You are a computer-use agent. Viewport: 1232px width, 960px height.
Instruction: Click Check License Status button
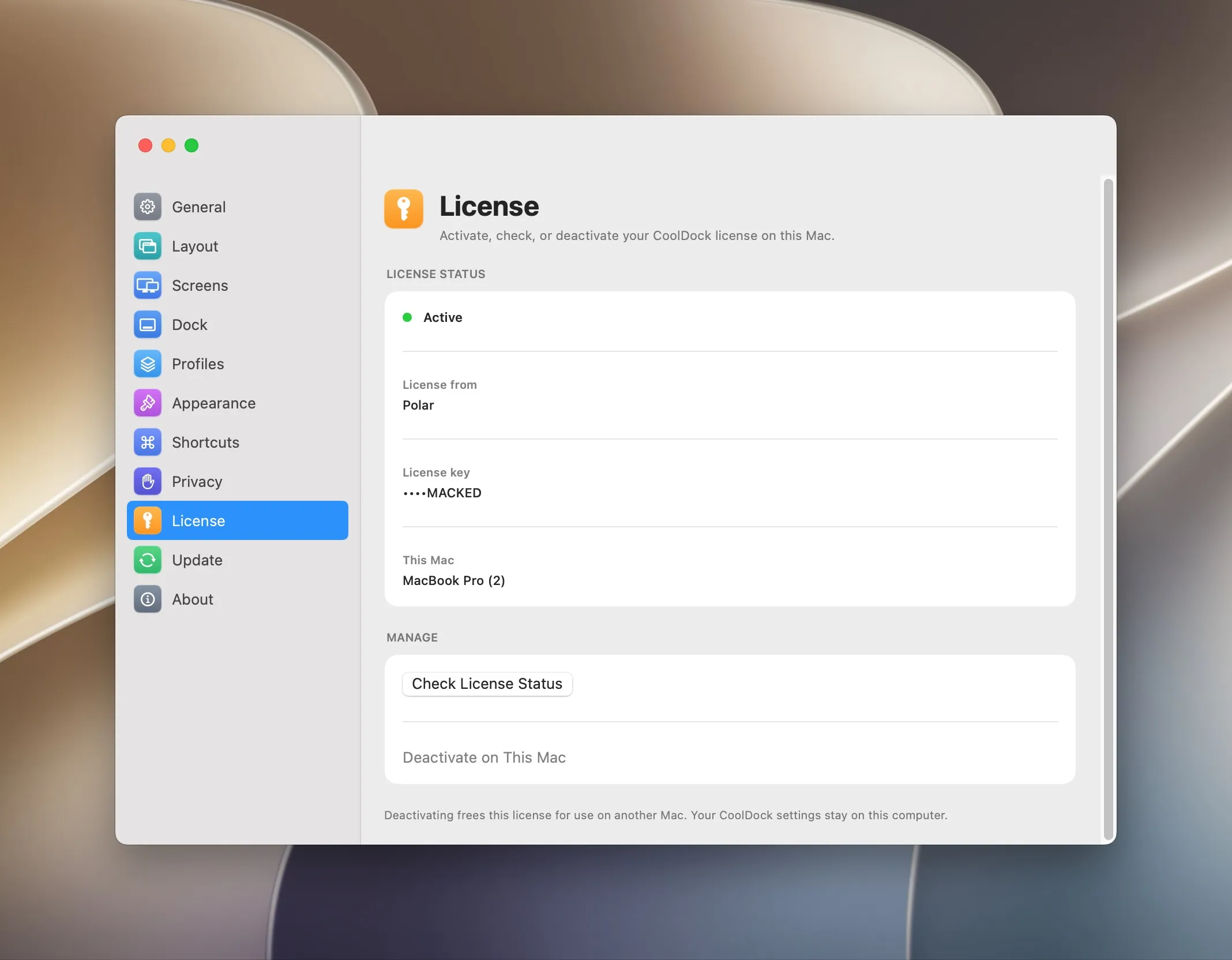pyautogui.click(x=487, y=684)
